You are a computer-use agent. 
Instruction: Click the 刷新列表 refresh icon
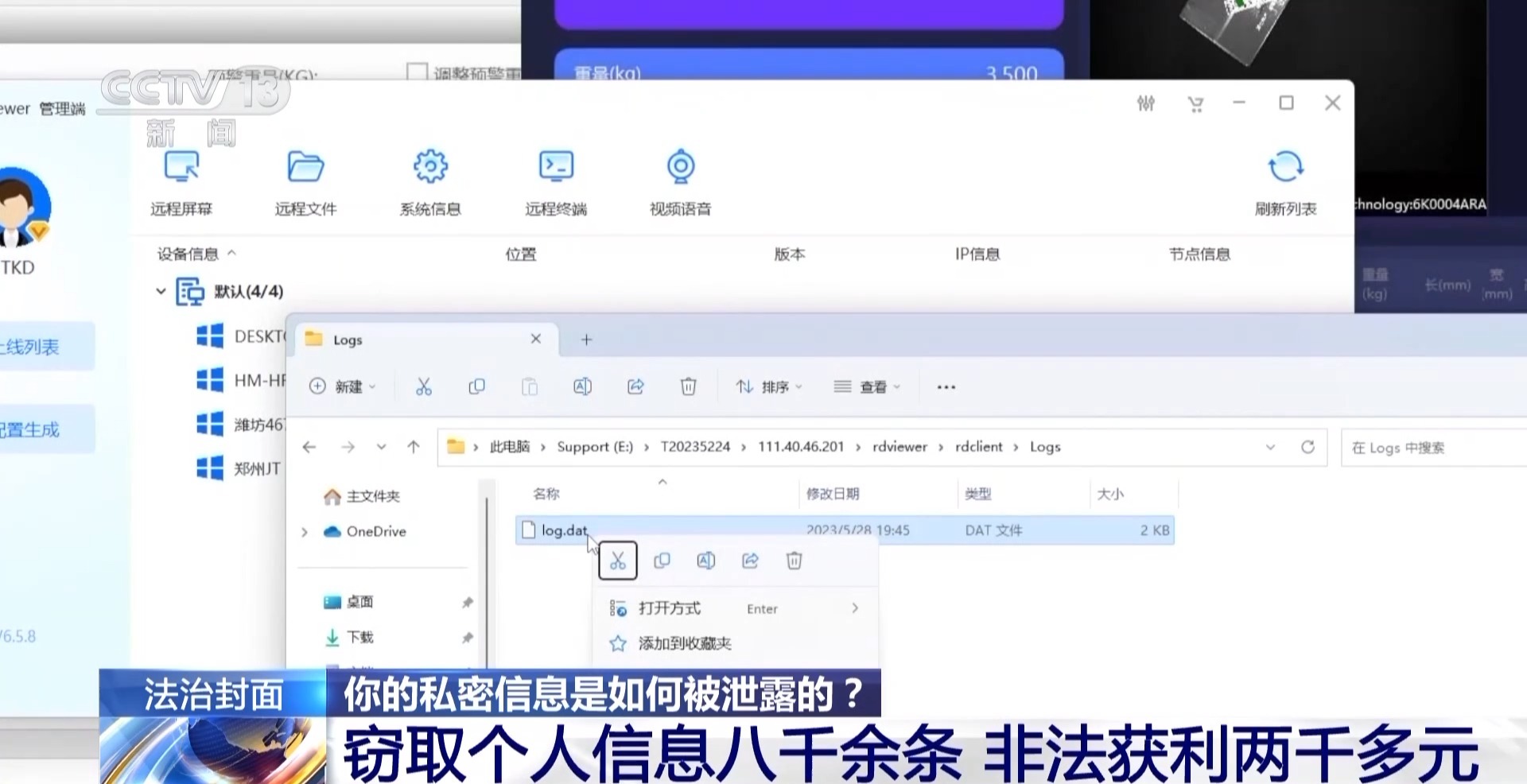tap(1285, 168)
